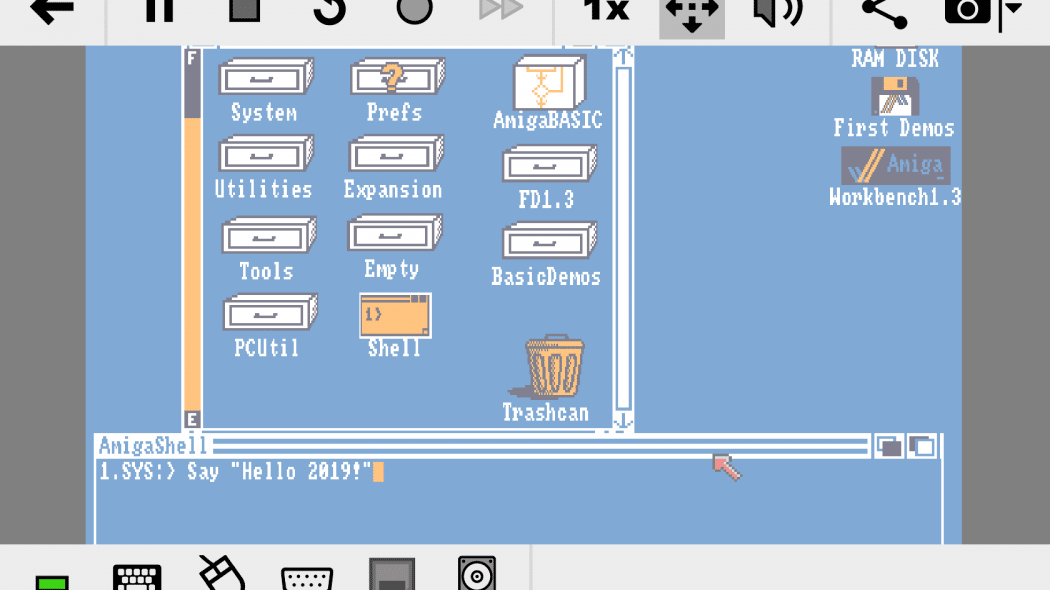Click the RAM DISK label
Viewport: 1050px width, 590px height.
click(895, 59)
